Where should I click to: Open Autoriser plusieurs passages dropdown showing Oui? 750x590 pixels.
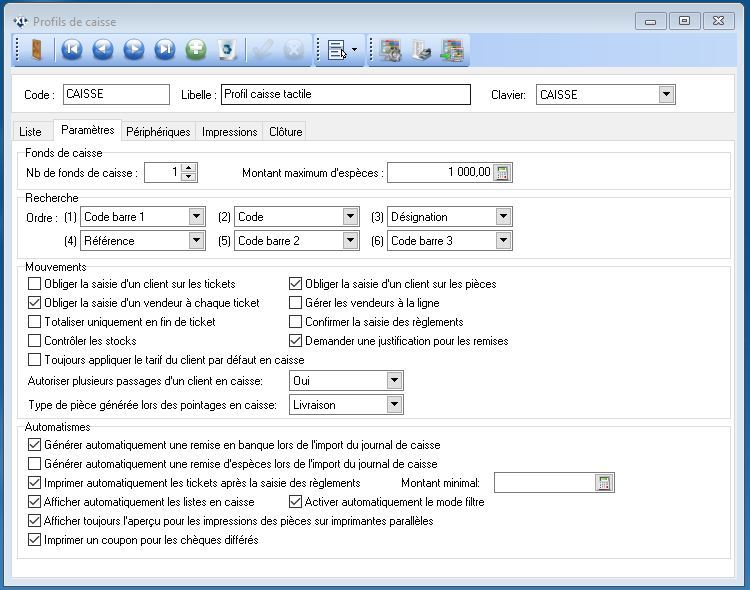click(394, 381)
